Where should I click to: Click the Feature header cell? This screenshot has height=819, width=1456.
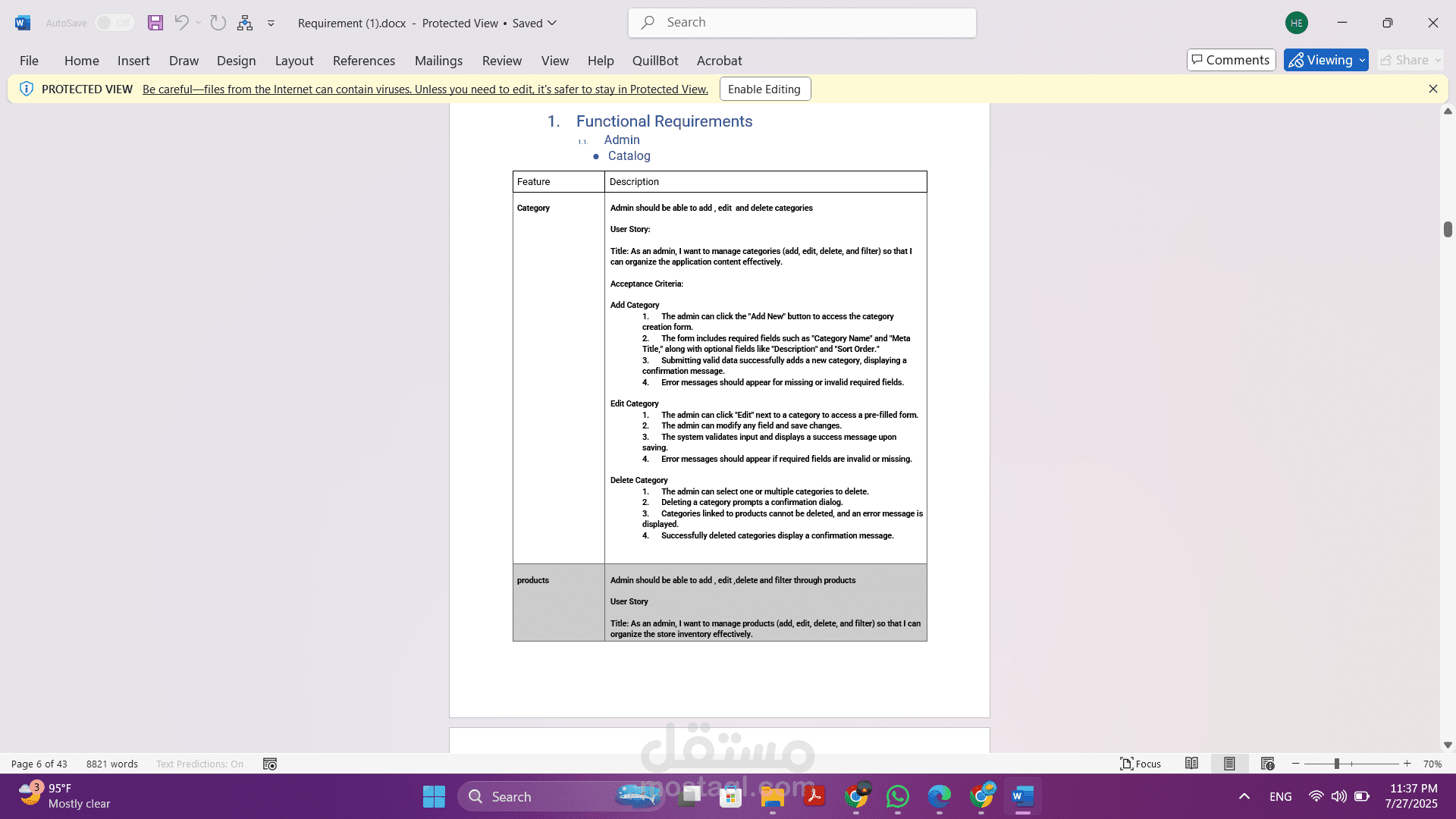[559, 182]
